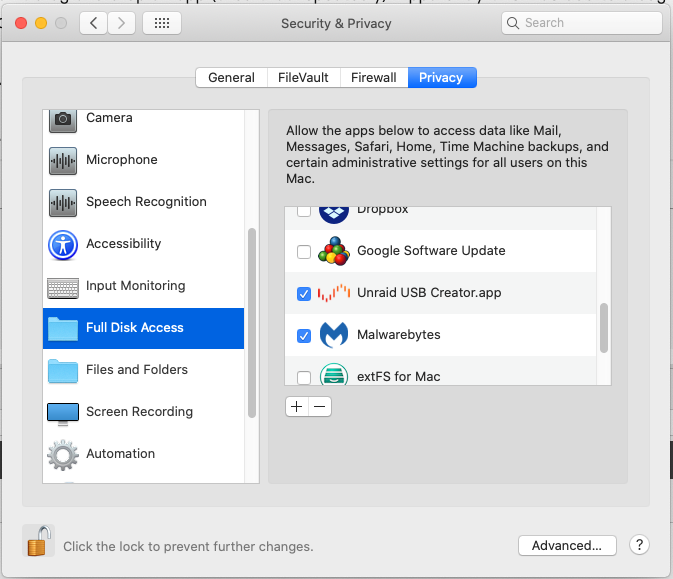Select the Camera label in sidebar
Screen dimensions: 673x579
pyautogui.click(x=109, y=118)
